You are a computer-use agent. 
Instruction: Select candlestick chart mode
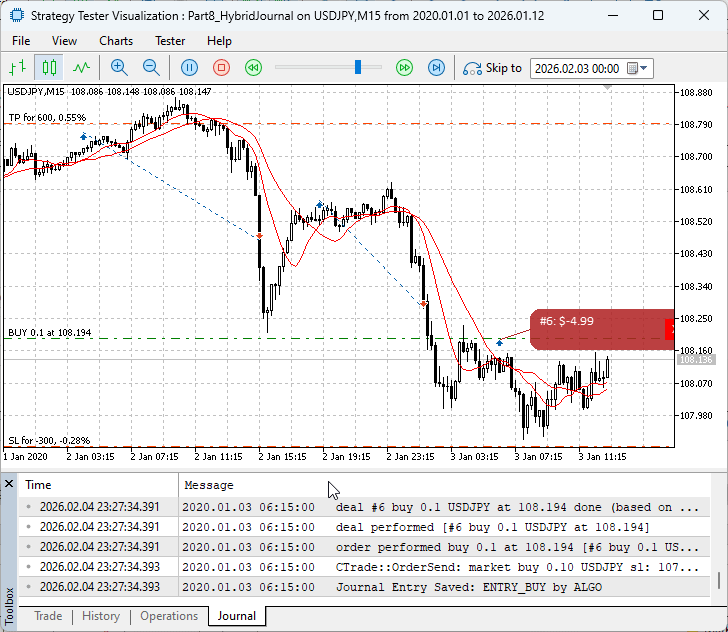pos(49,68)
